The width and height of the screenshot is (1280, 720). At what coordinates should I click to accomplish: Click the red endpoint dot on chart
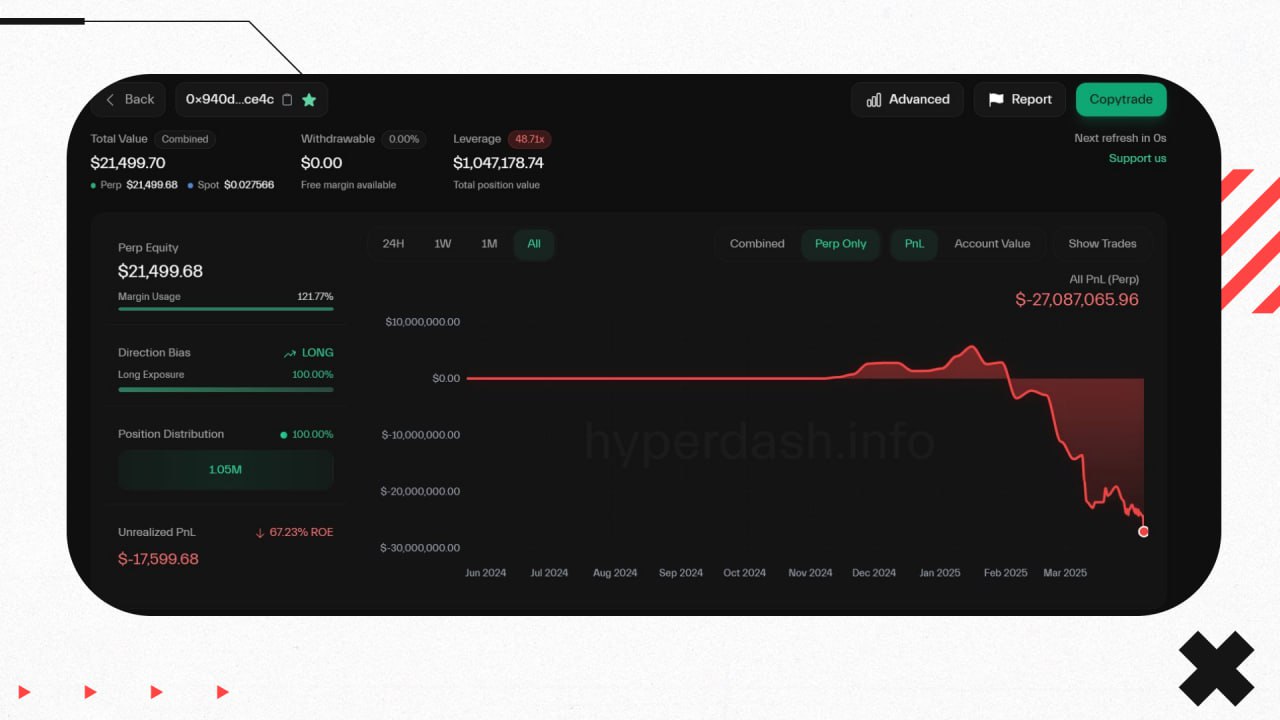tap(1143, 532)
